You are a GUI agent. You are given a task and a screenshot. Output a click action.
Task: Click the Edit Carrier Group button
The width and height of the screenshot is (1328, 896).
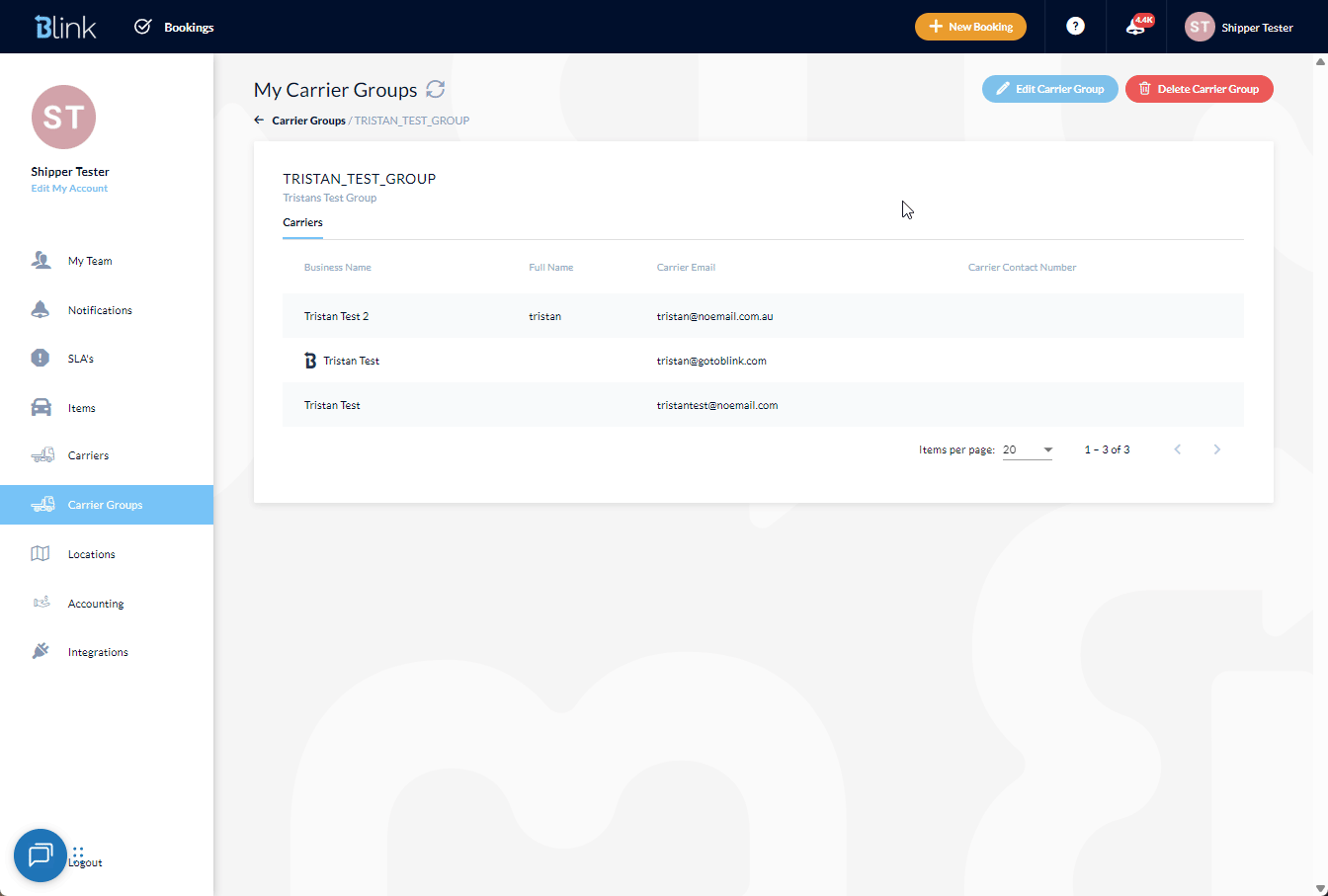[x=1049, y=89]
